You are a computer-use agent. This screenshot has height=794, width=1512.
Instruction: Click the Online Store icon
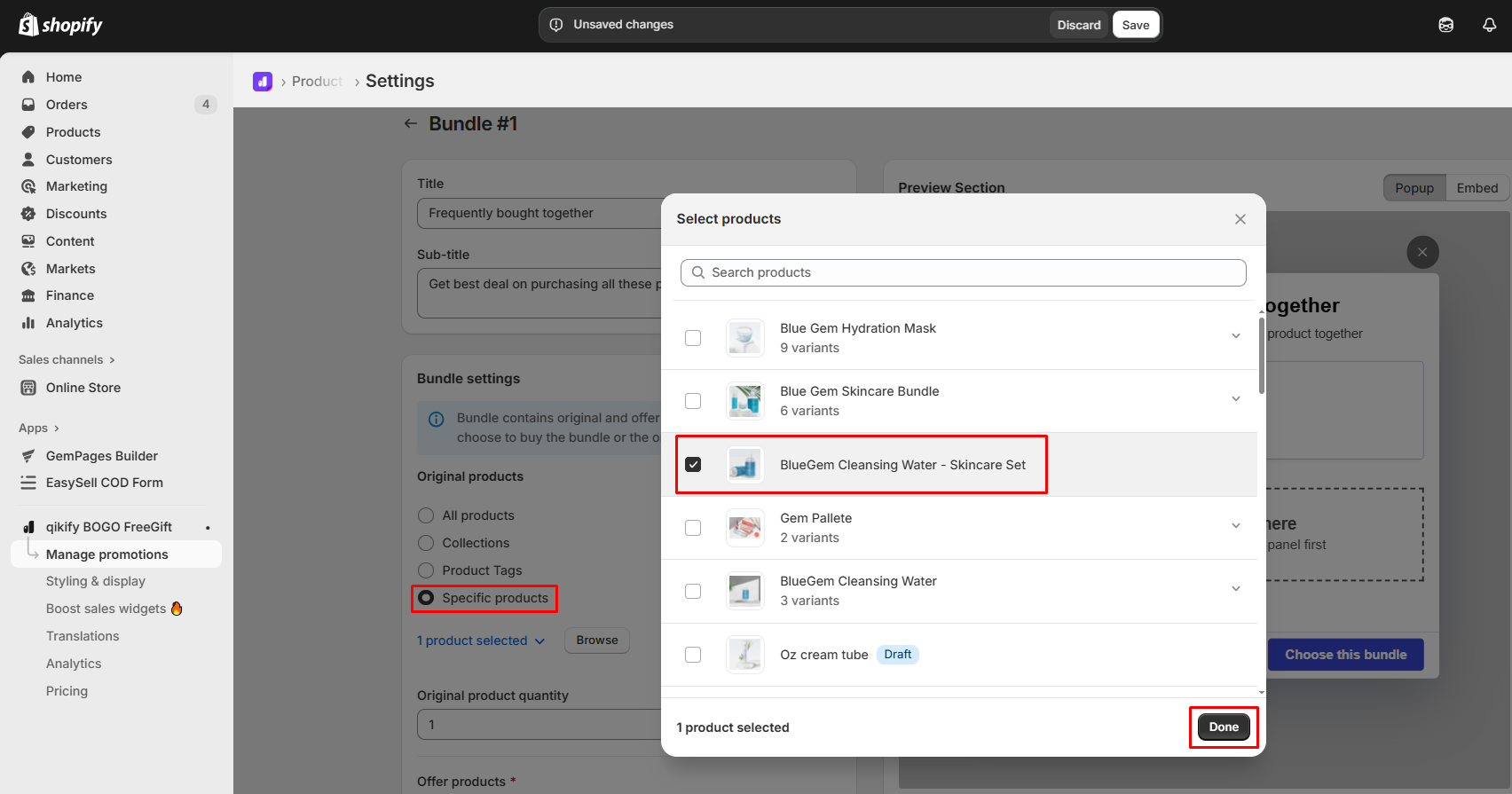coord(28,388)
